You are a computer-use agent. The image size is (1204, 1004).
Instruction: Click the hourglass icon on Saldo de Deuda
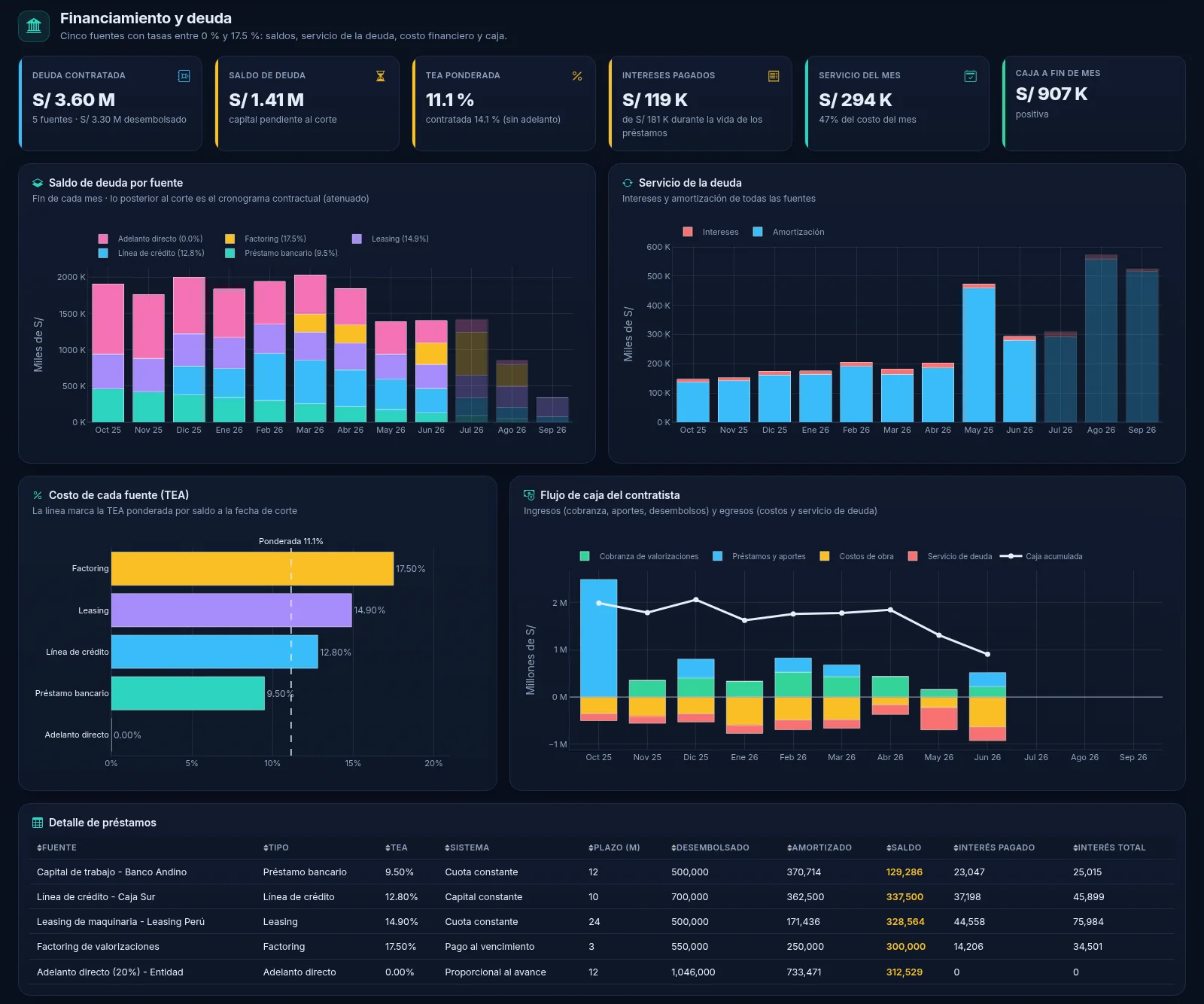[x=381, y=76]
